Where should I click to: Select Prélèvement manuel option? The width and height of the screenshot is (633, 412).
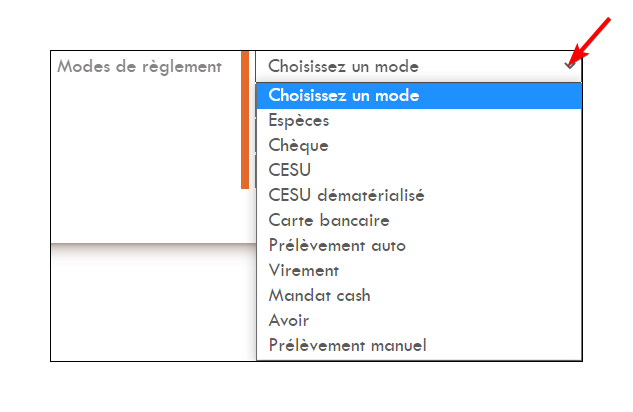pyautogui.click(x=419, y=346)
